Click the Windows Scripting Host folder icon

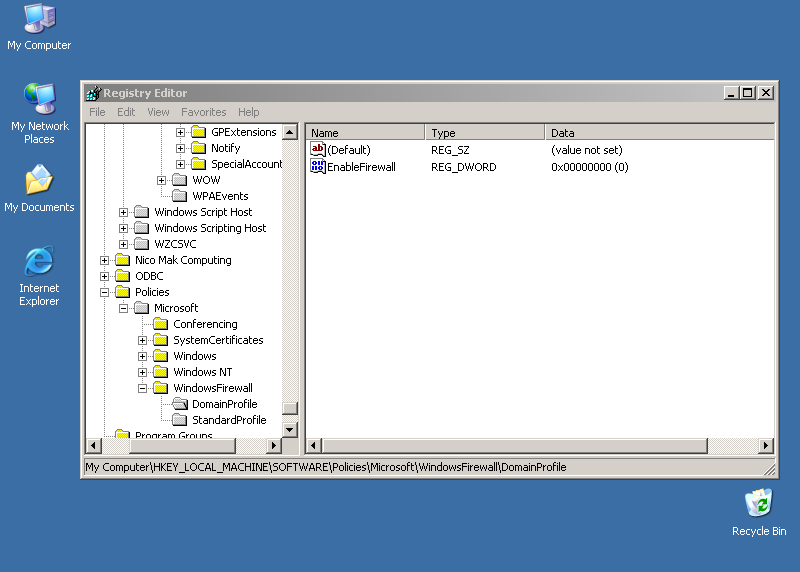(141, 228)
